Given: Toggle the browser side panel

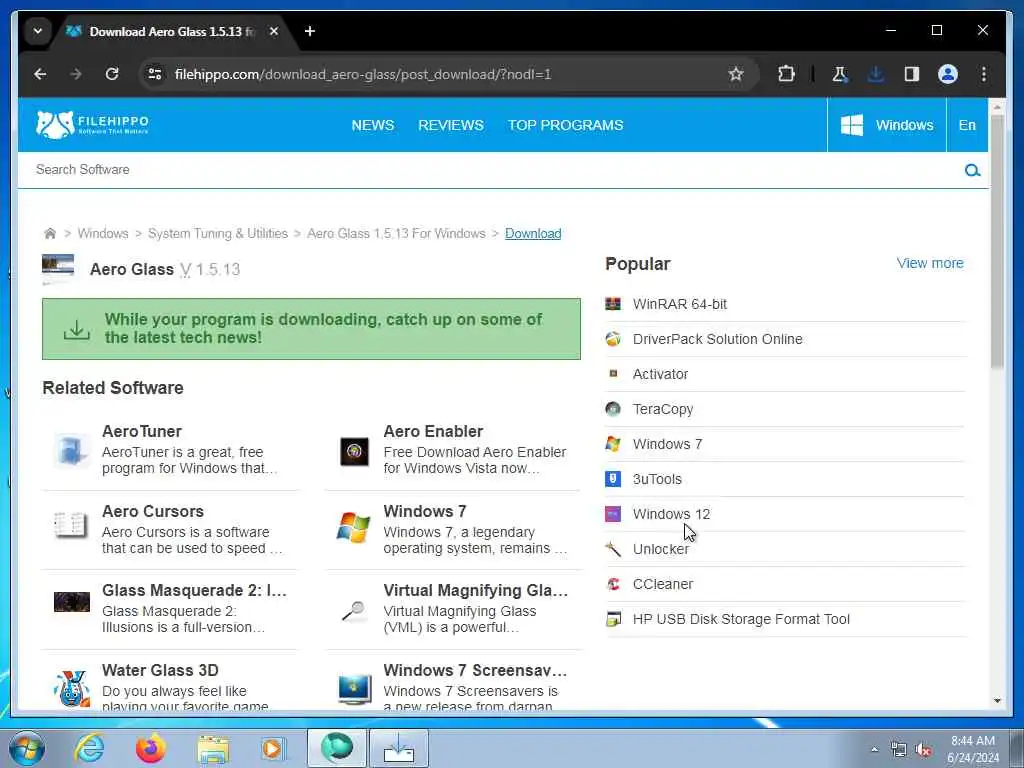Looking at the screenshot, I should (x=912, y=74).
